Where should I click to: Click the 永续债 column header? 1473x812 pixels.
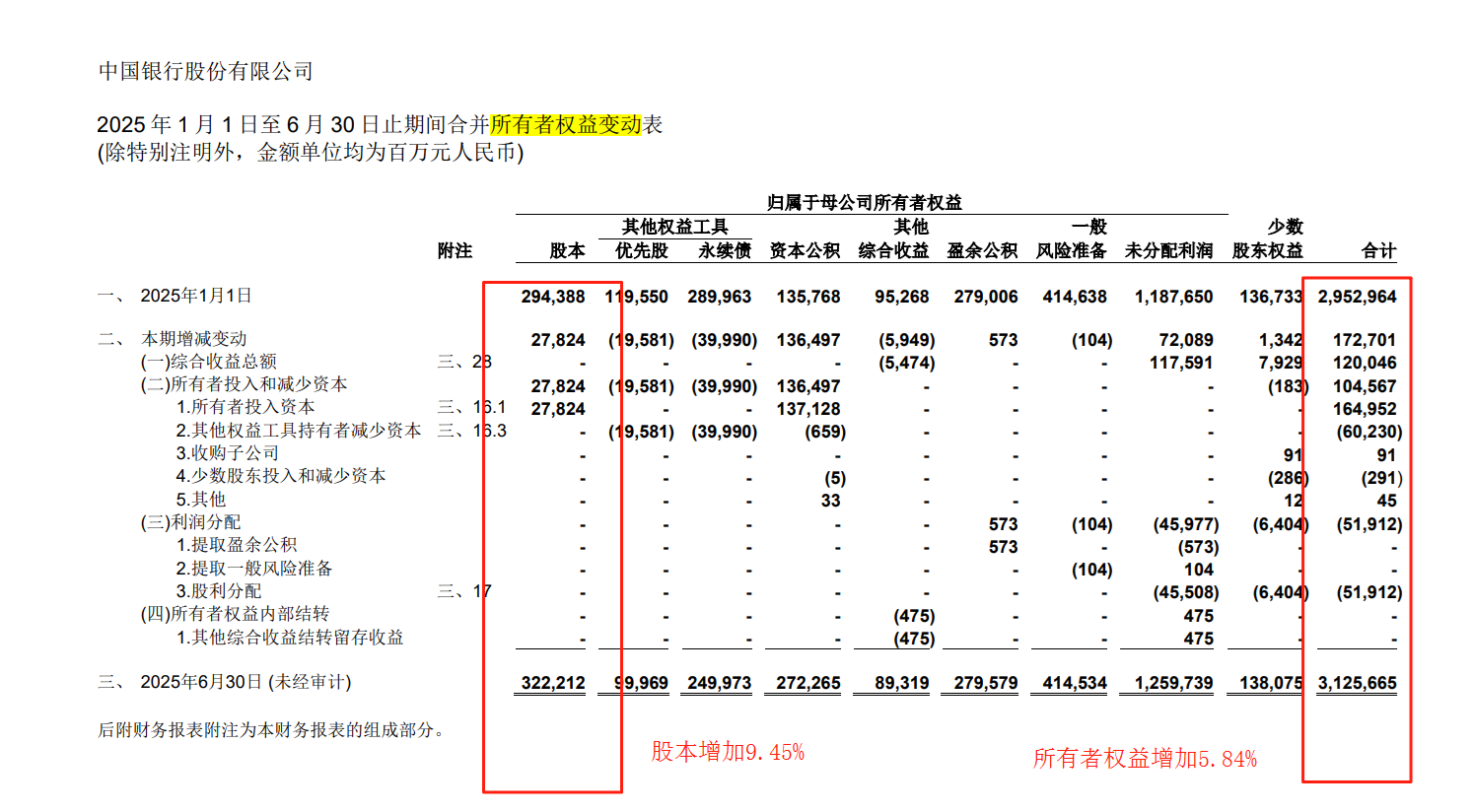pyautogui.click(x=725, y=251)
